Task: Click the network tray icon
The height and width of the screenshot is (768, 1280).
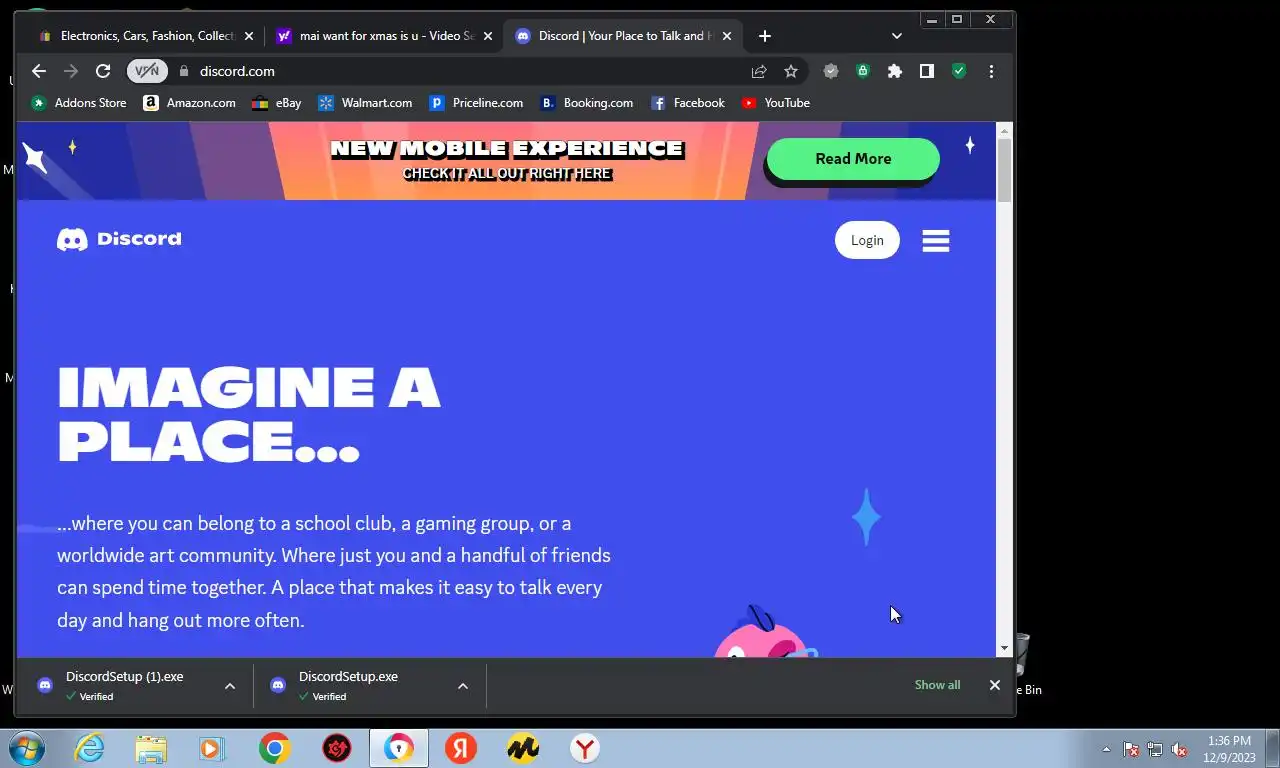Action: coord(1155,749)
